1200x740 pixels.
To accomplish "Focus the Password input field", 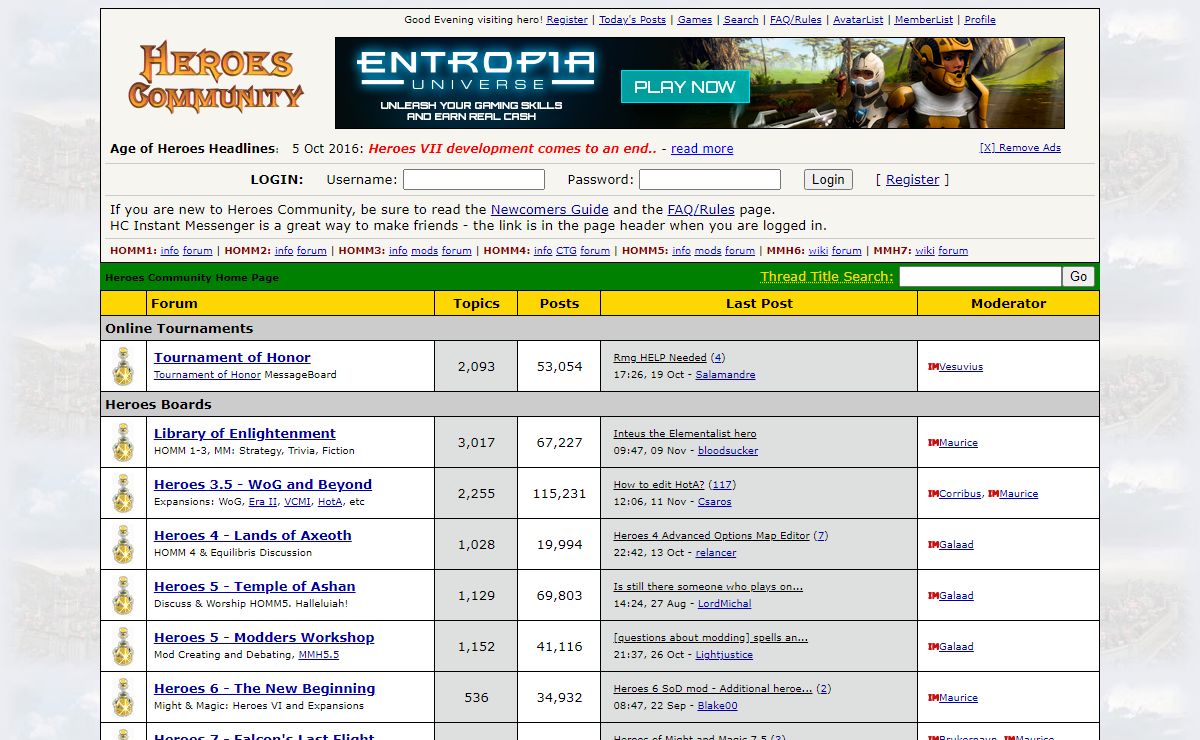I will 710,180.
